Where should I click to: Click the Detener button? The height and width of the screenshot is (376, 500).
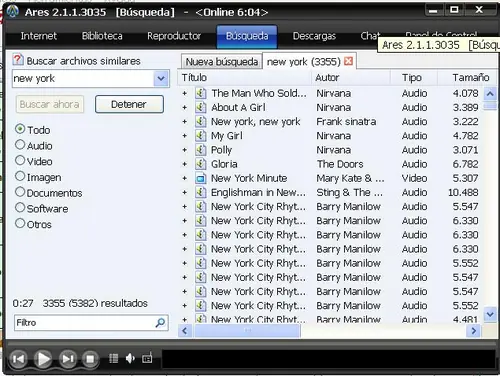(x=129, y=104)
